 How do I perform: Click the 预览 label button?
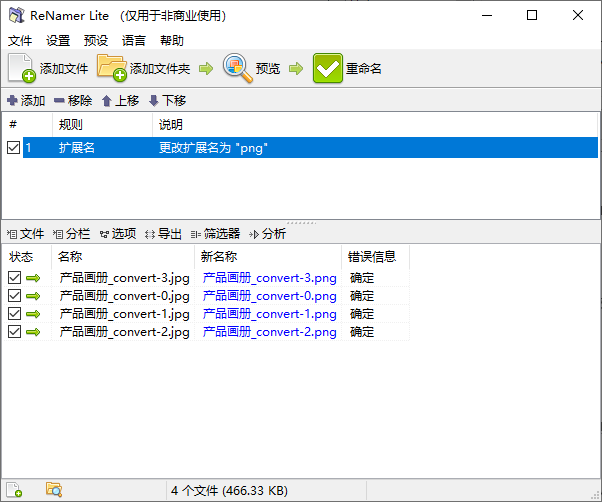[x=268, y=69]
